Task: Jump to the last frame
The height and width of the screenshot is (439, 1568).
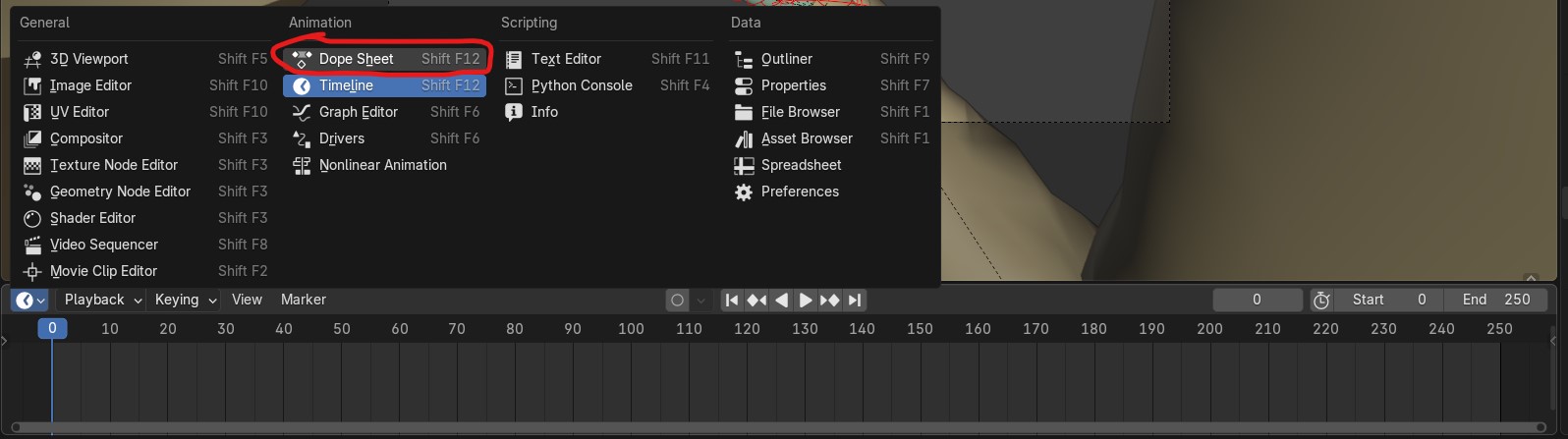Action: (x=855, y=301)
